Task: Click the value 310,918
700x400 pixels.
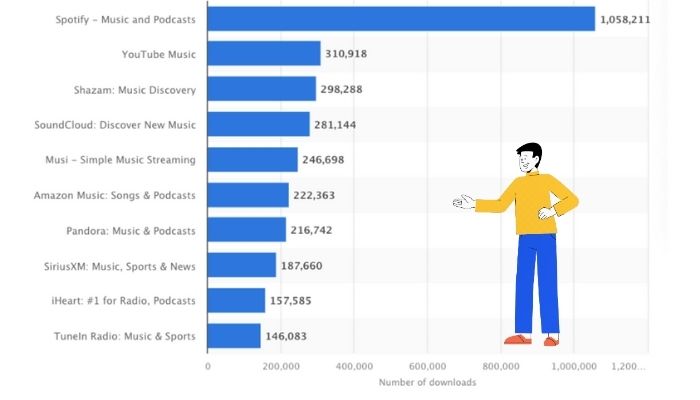Action: pyautogui.click(x=346, y=54)
